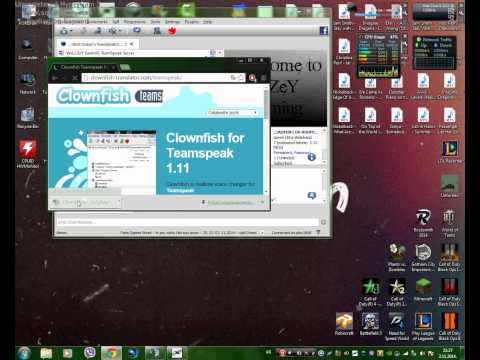Screen dimensions: 480x360
Task: Click the chat bubble icon beside TeamSpeak chat log
Action: pyautogui.click(x=312, y=196)
